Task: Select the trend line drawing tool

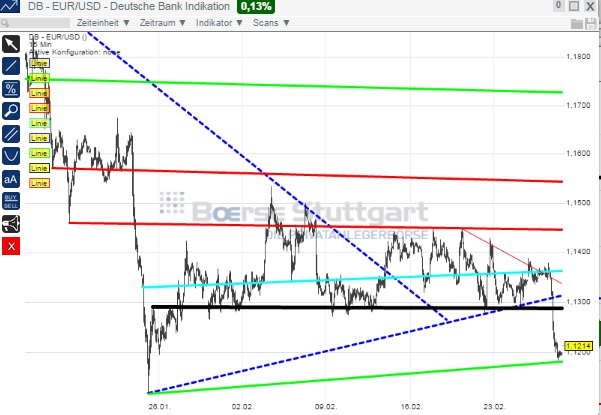Action: [x=11, y=66]
